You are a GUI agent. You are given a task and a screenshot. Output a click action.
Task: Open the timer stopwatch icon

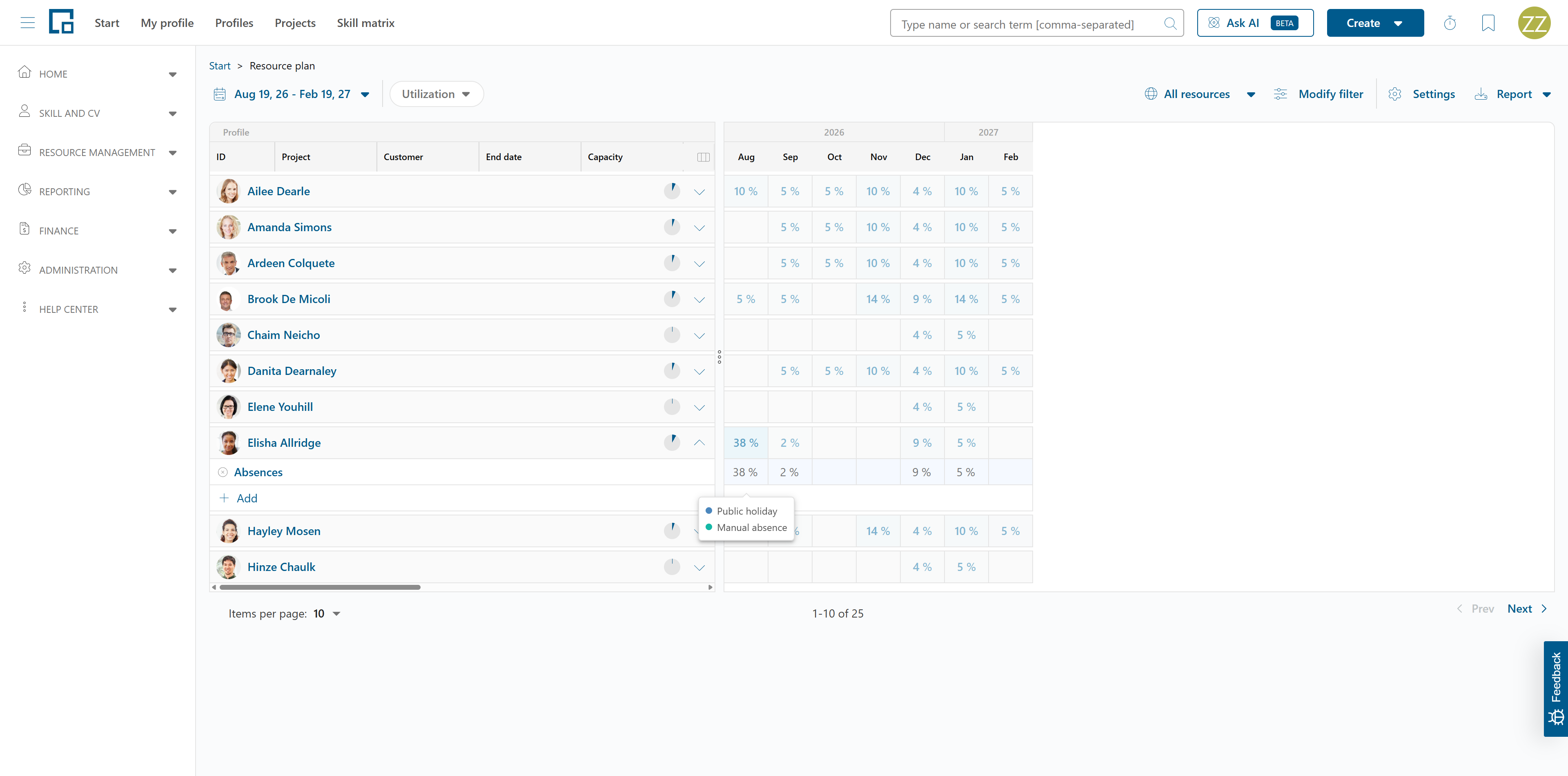point(1449,23)
